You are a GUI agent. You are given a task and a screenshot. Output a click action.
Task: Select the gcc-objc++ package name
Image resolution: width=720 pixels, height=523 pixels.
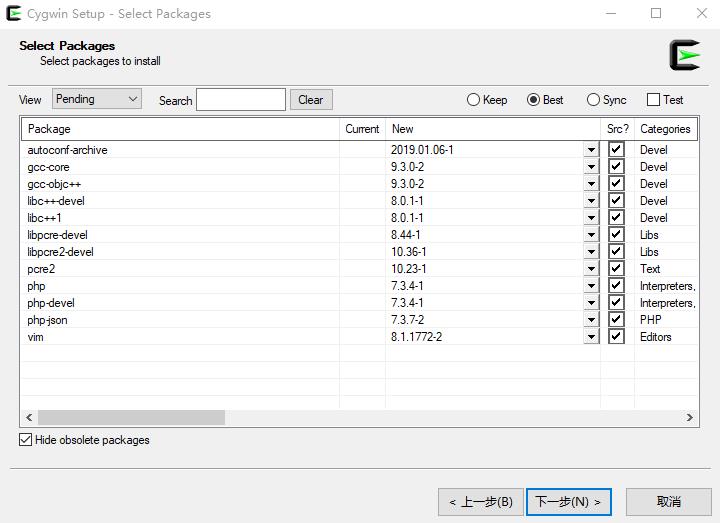[54, 184]
